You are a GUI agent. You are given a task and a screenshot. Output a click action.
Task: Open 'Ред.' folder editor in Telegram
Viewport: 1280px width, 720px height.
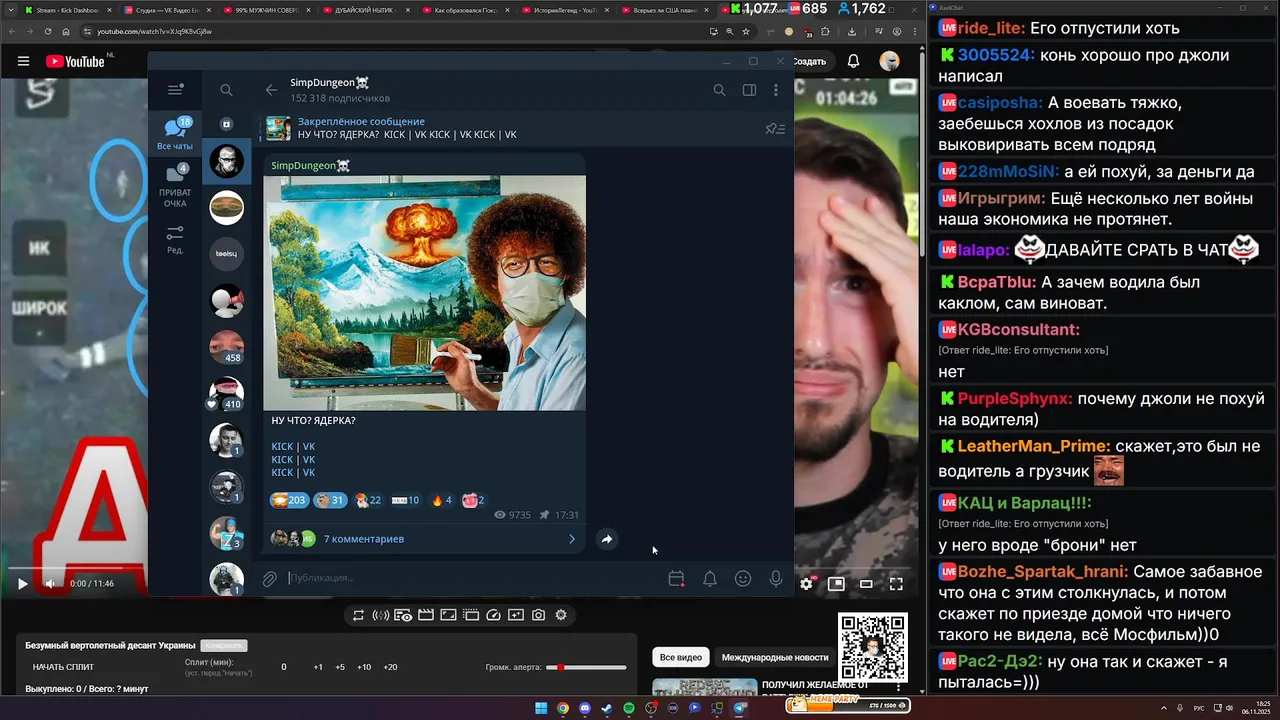coord(175,239)
